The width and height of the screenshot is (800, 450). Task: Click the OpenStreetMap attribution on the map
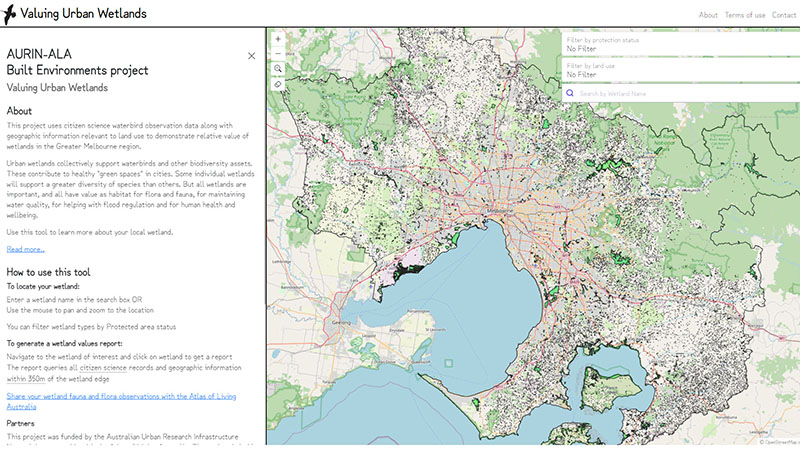pyautogui.click(x=779, y=442)
